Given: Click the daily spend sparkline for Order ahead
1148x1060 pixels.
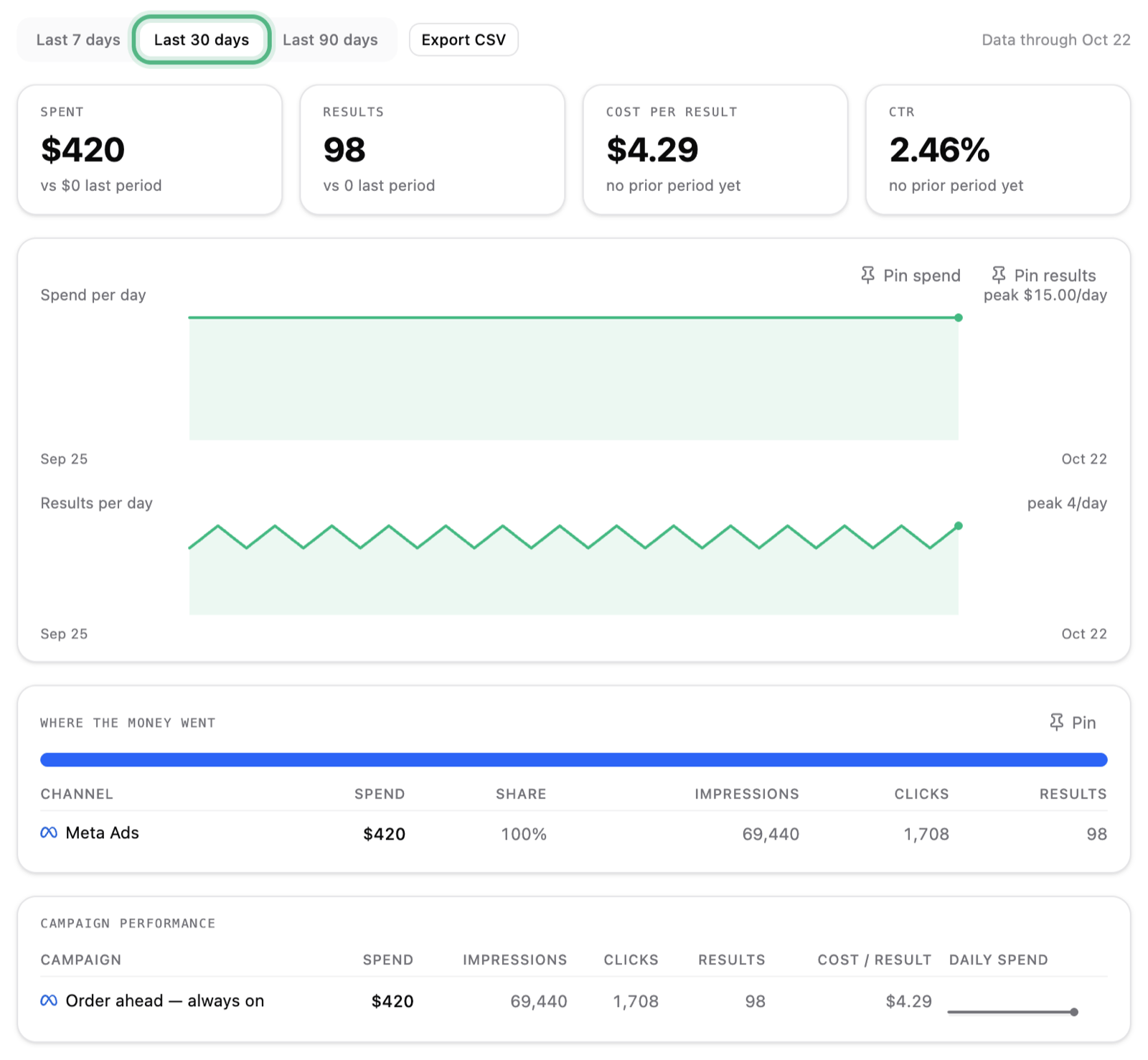Looking at the screenshot, I should [1012, 1012].
